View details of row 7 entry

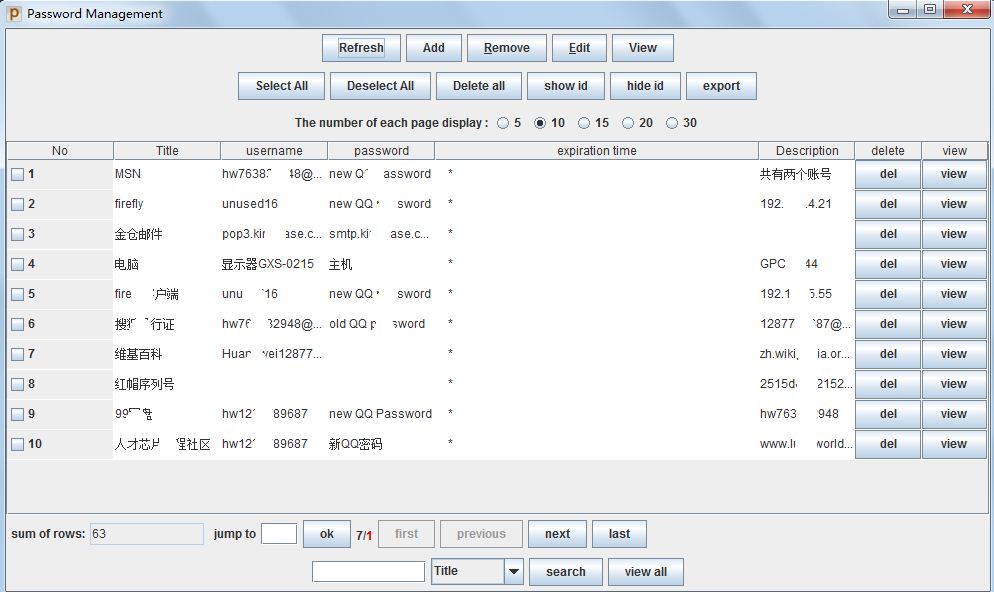click(x=954, y=354)
